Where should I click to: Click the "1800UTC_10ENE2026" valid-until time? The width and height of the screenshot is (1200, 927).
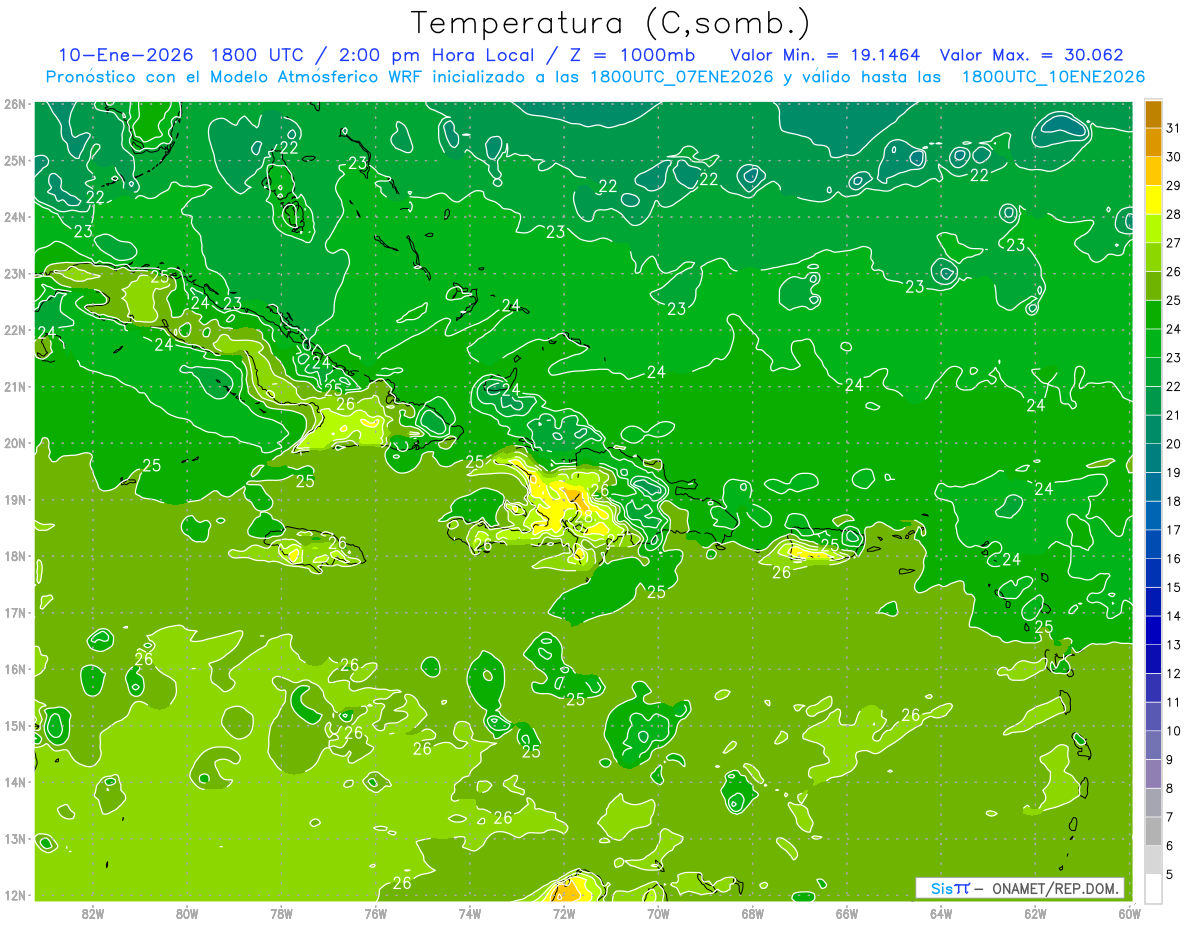pos(1053,77)
